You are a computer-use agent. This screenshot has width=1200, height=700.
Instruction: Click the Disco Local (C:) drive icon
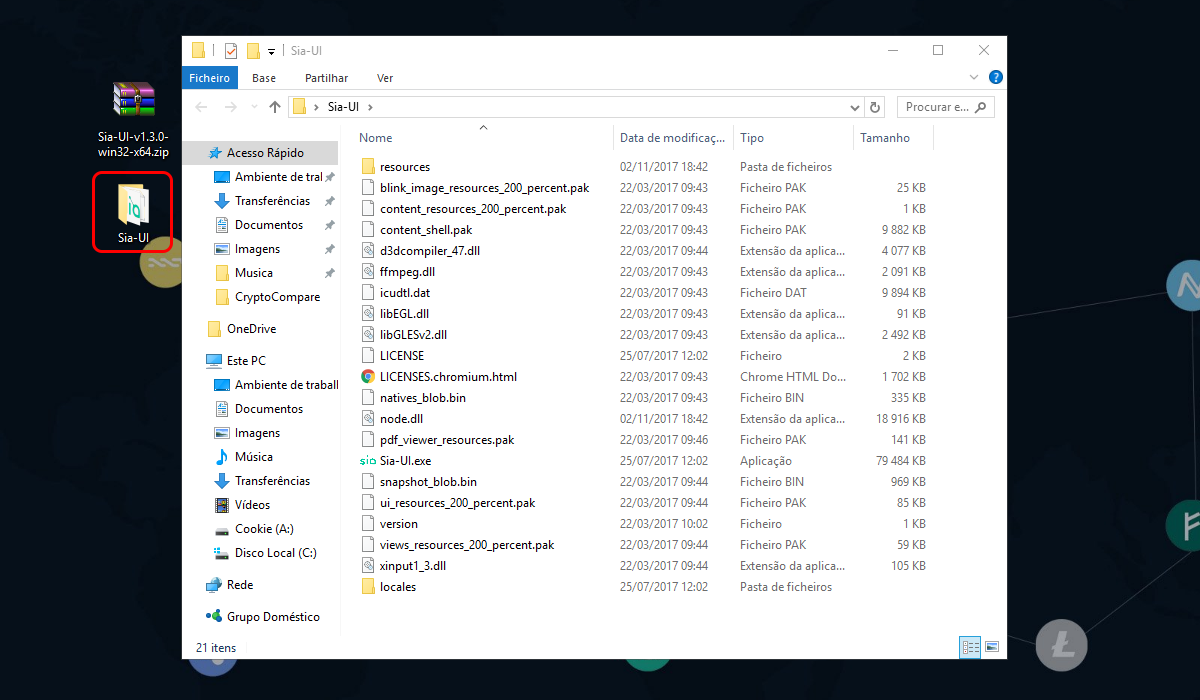222,553
